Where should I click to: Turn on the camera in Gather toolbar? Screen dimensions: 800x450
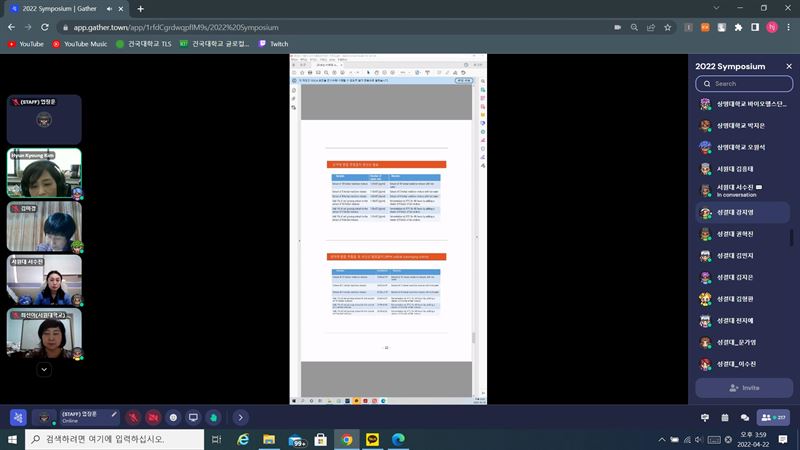153,417
